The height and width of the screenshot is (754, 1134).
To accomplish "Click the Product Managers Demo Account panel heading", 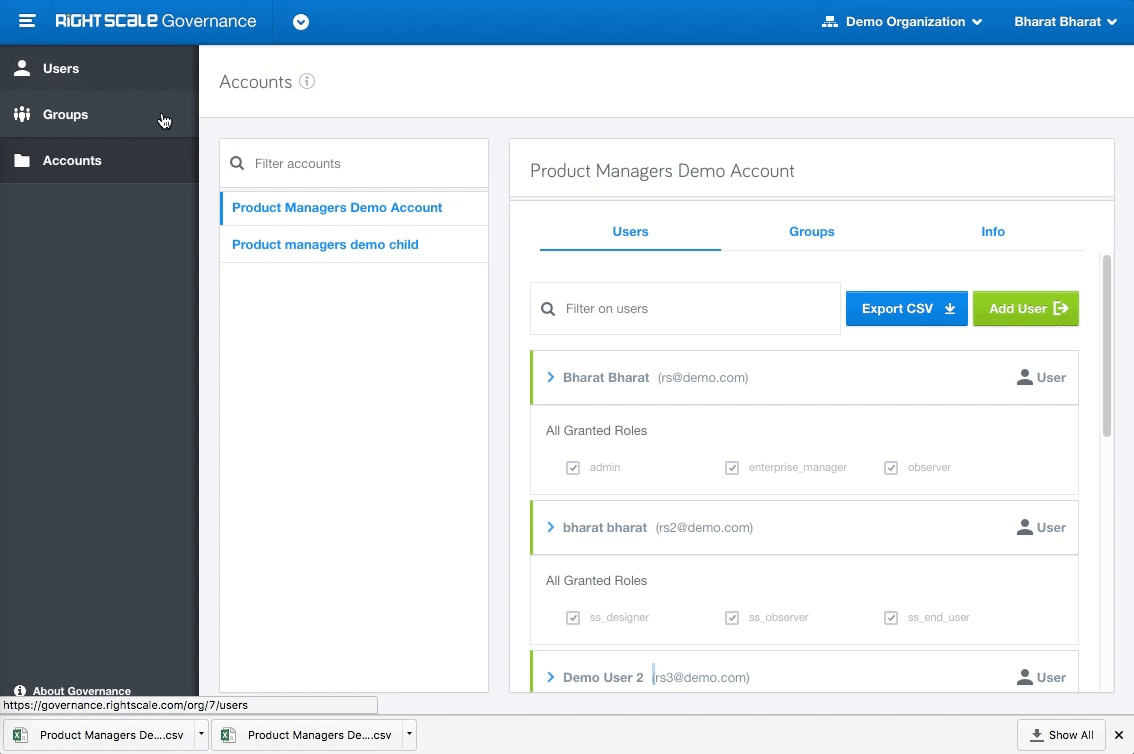I will pos(662,171).
